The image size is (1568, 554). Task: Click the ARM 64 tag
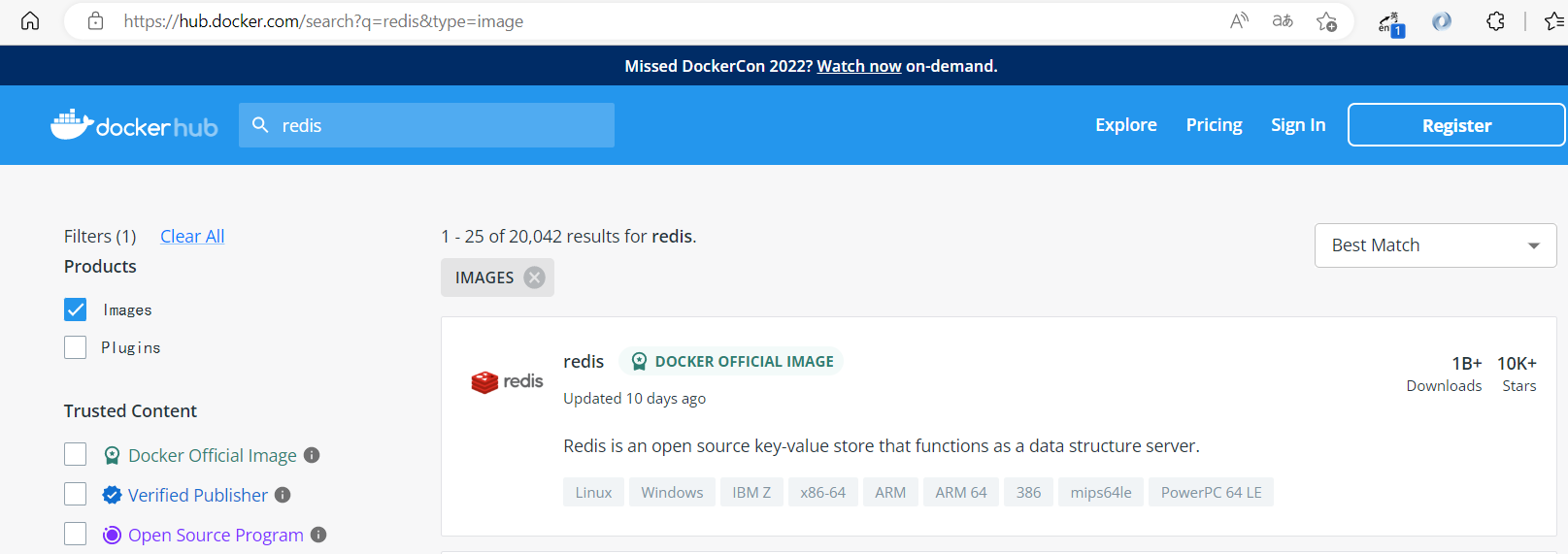coord(961,492)
